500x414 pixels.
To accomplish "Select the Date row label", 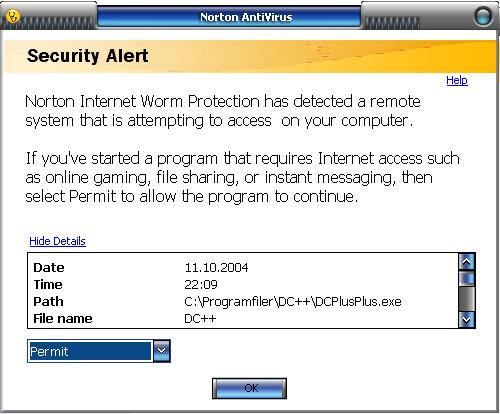I will [49, 268].
